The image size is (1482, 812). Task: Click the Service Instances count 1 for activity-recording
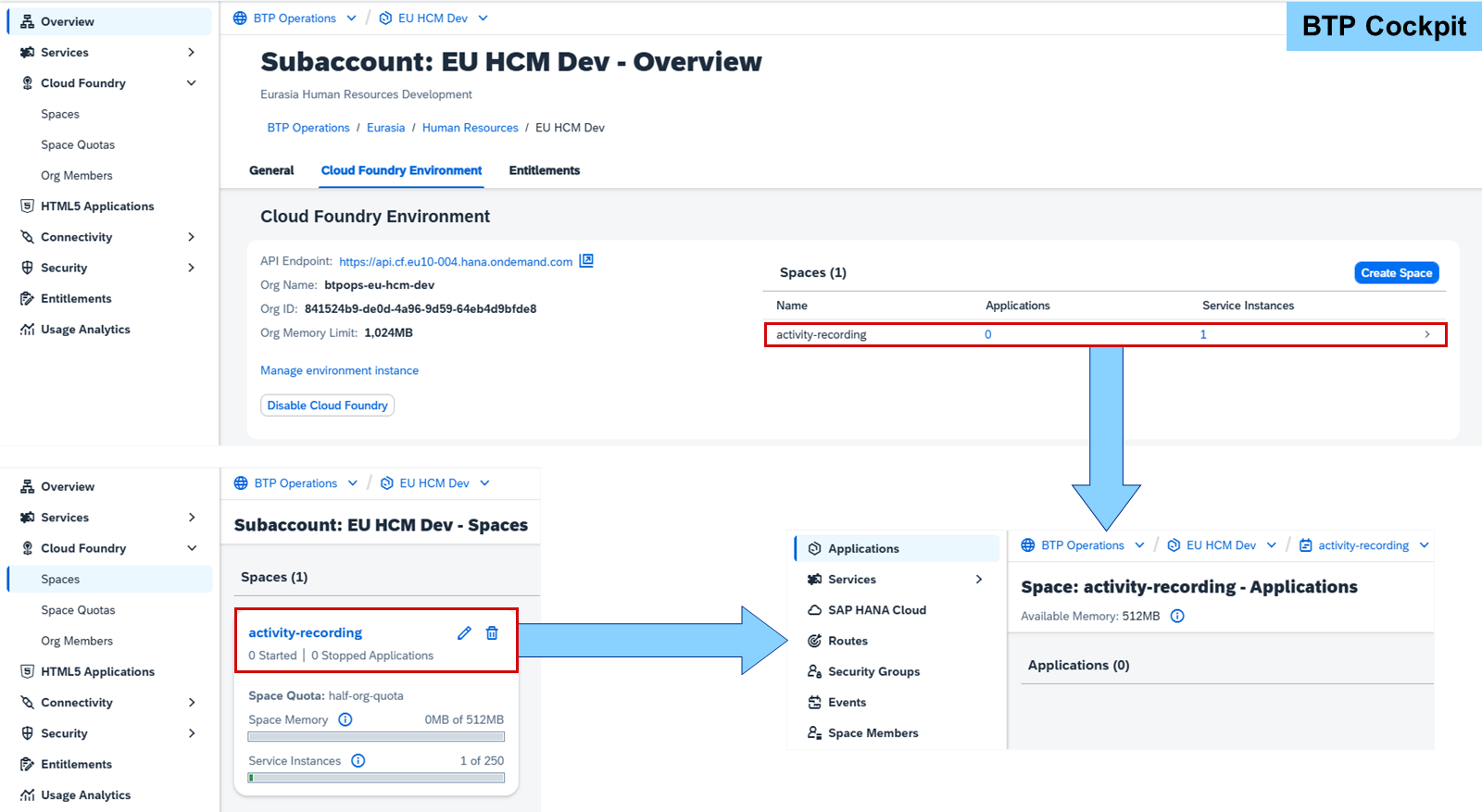point(1203,334)
